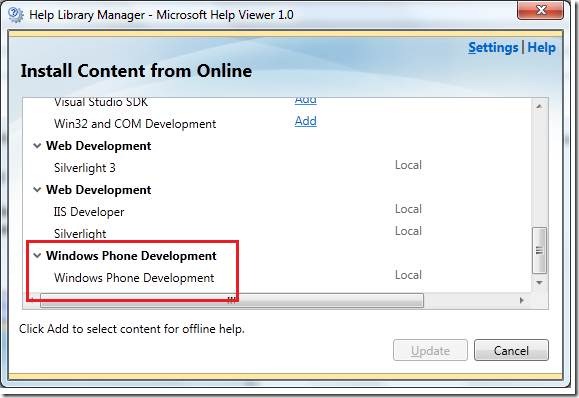Click the Help Library Manager title bar icon
This screenshot has width=579, height=398.
click(x=16, y=15)
